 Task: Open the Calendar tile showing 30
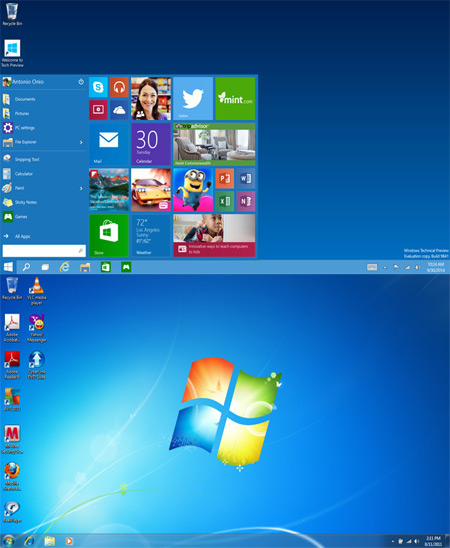(151, 144)
